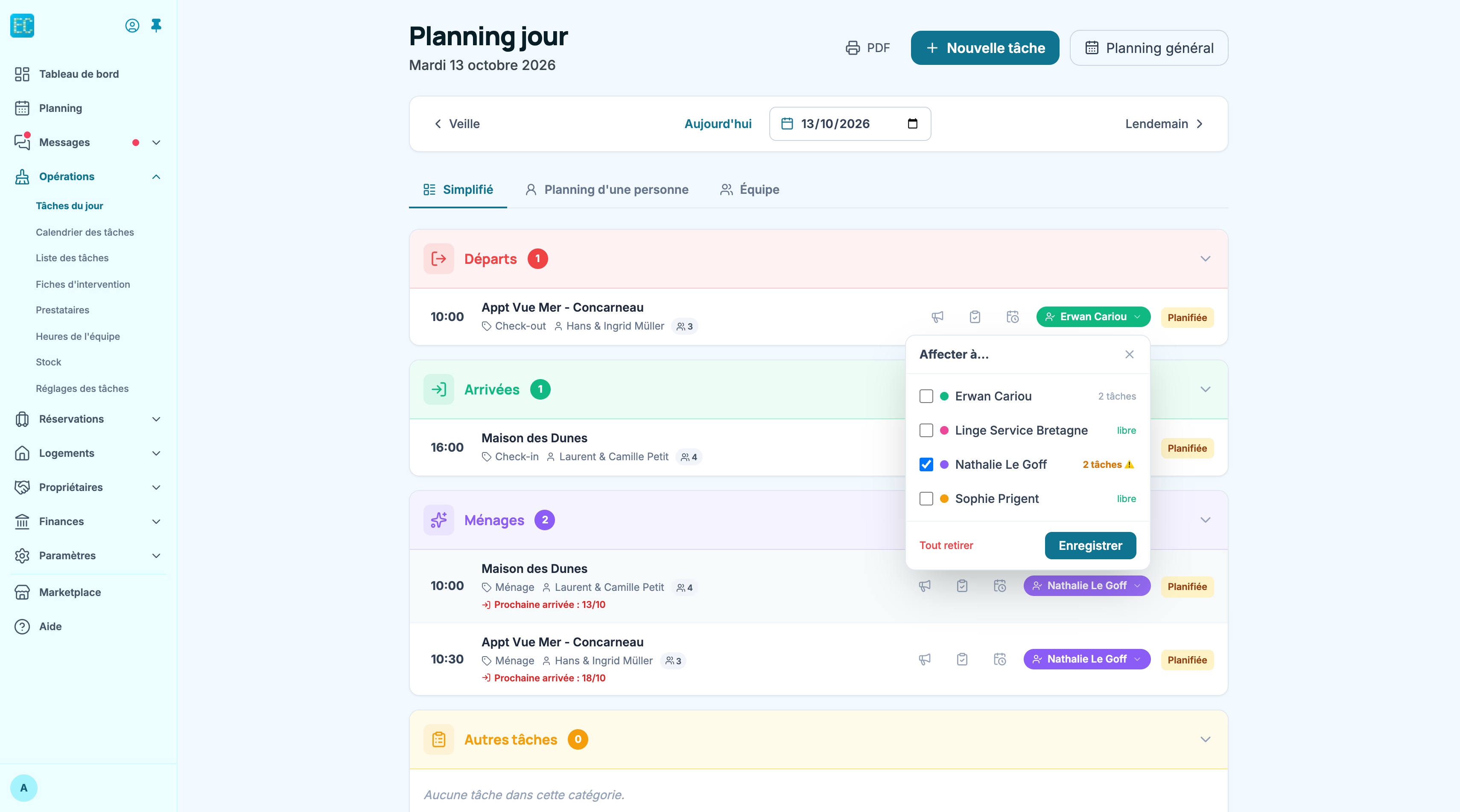The height and width of the screenshot is (812, 1460).
Task: Click the date input field 13/10/2026
Action: coord(850,123)
